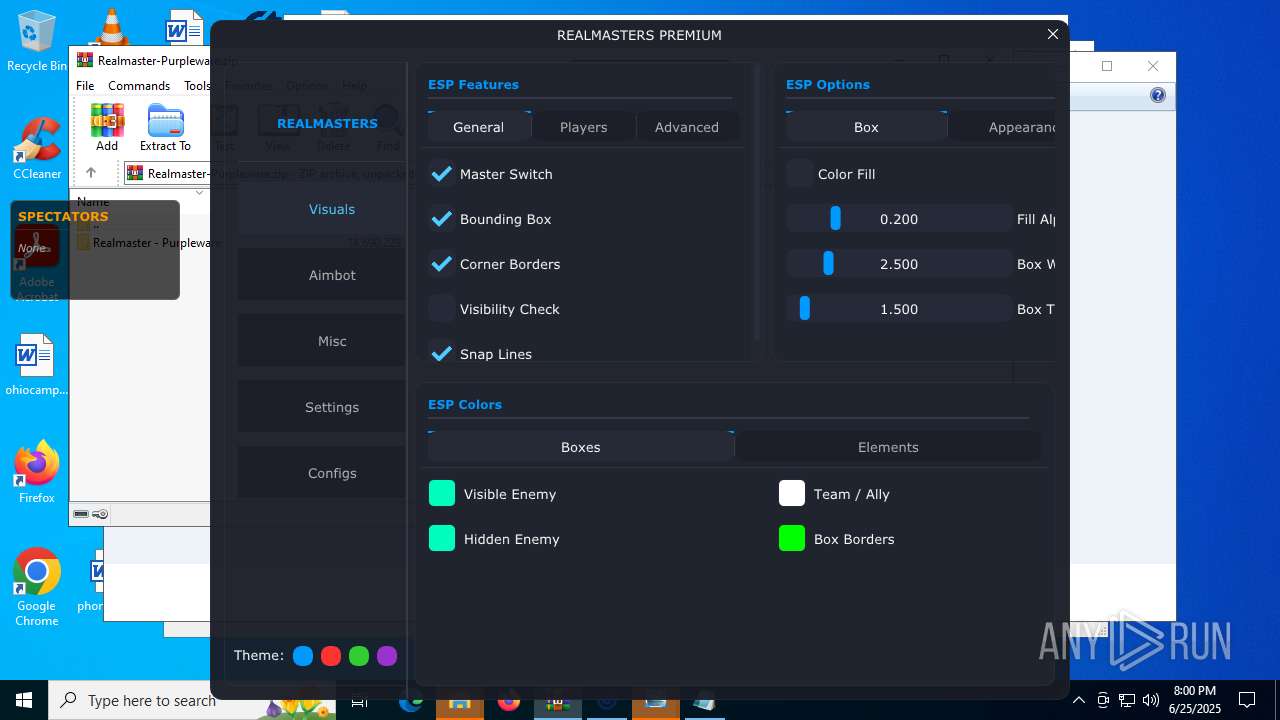Click the WinRAR up-folder arrow
This screenshot has width=1280, height=720.
[x=91, y=173]
